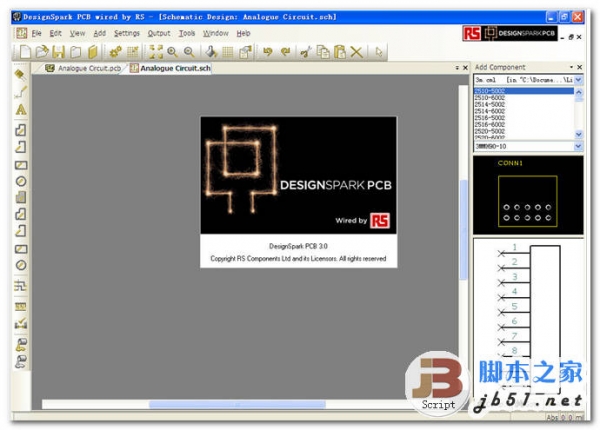Viewport: 600px width, 430px height.
Task: Open Add Component panel options arrow
Action: (x=571, y=67)
